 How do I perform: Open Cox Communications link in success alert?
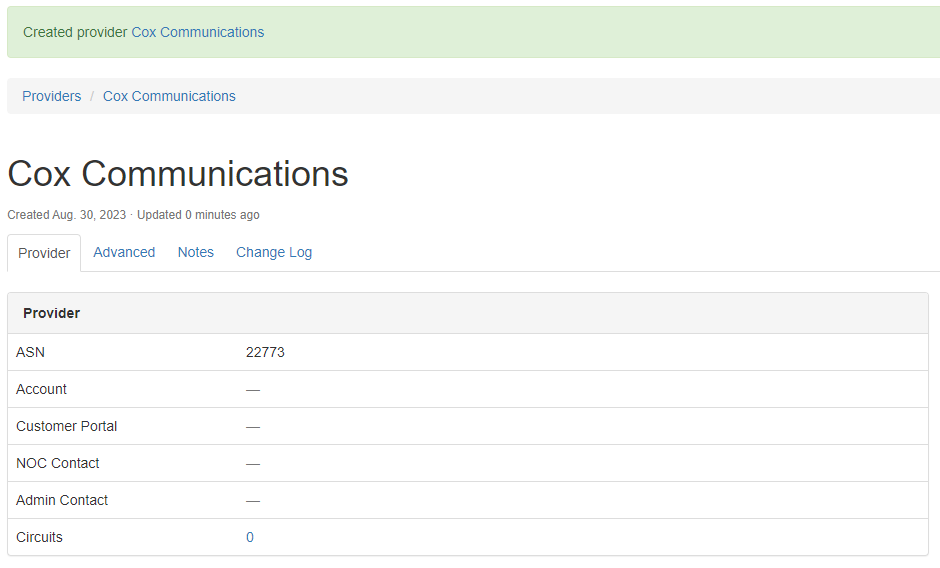(198, 32)
